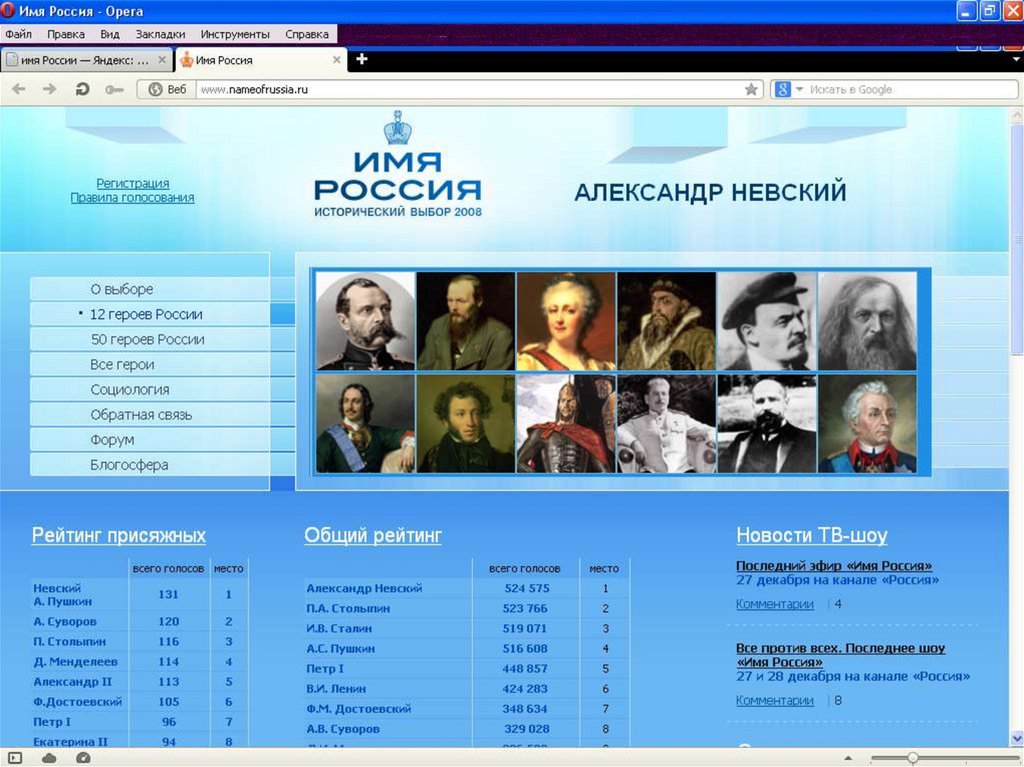This screenshot has width=1024, height=767.
Task: Bookmark the page with the star icon
Action: pos(751,89)
